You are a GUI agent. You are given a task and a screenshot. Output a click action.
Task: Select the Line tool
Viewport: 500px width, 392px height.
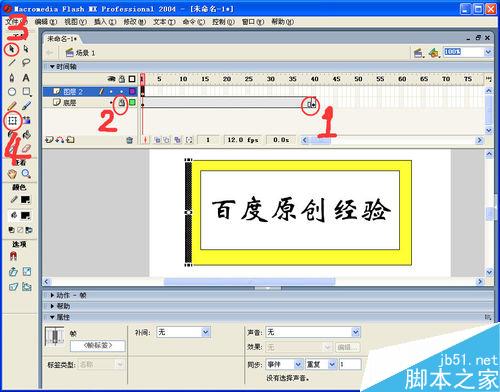pos(12,63)
